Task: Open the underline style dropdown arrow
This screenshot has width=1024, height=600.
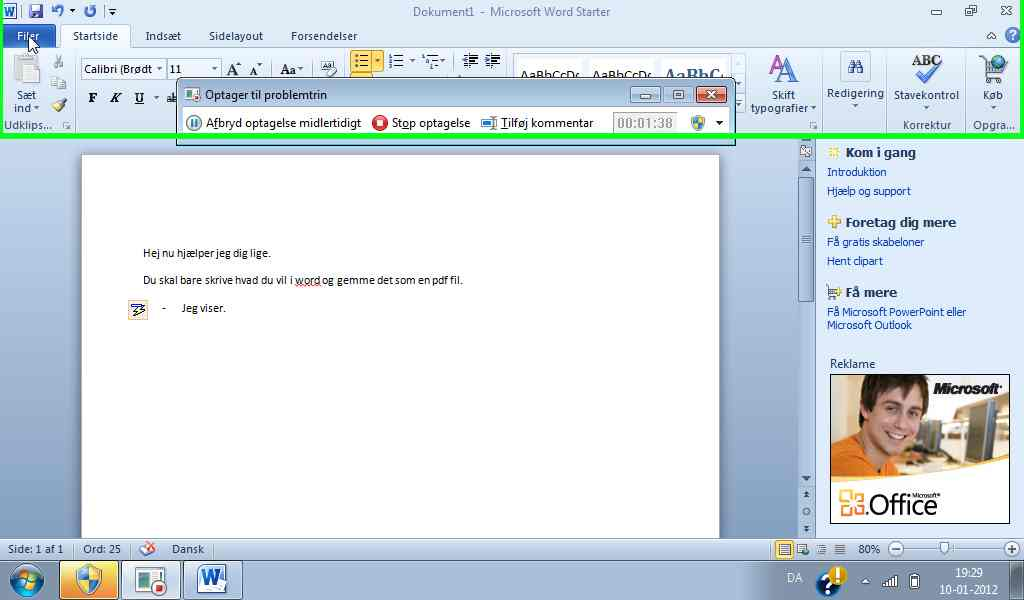Action: (156, 98)
